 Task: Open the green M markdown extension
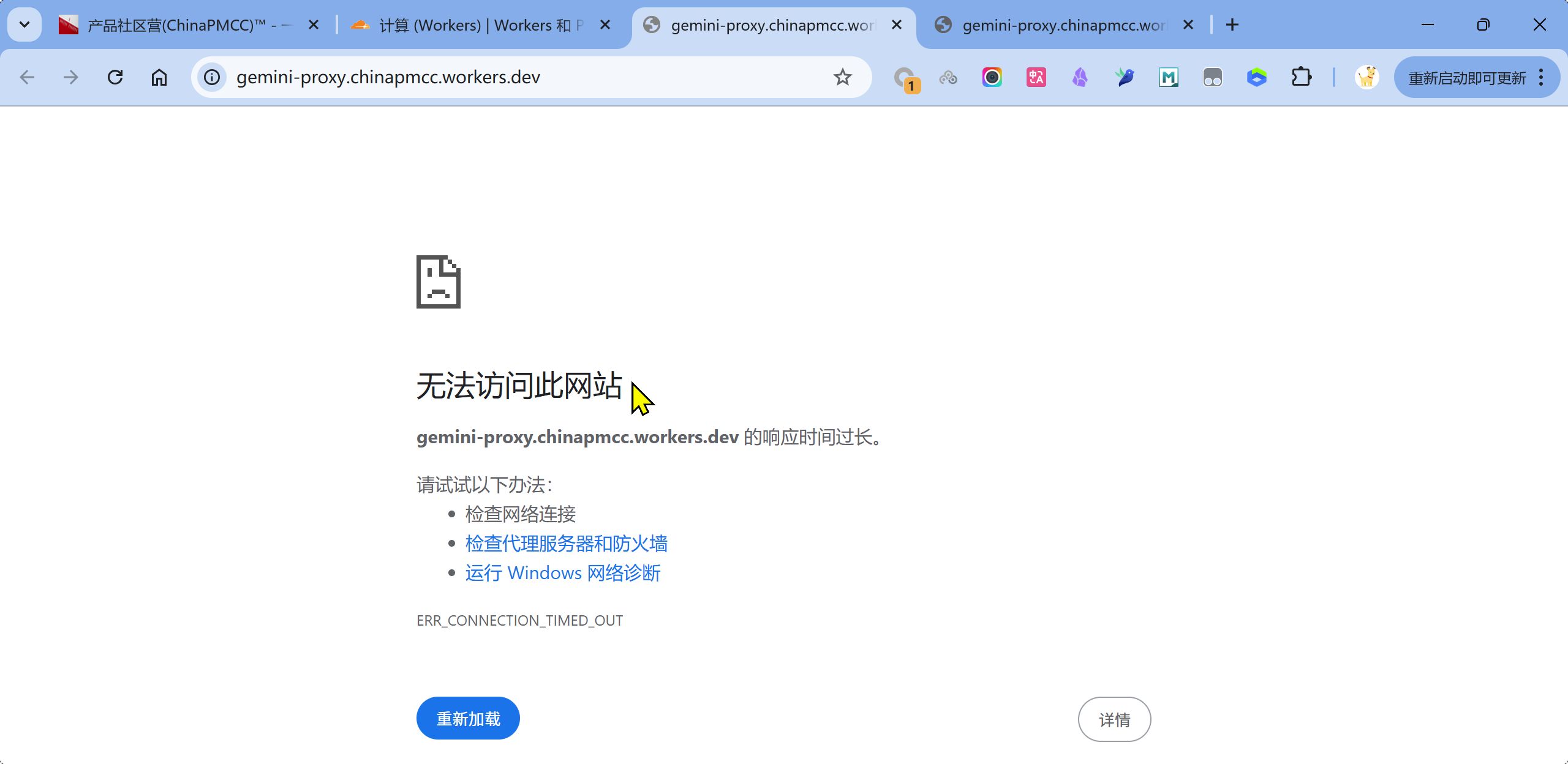(x=1168, y=77)
